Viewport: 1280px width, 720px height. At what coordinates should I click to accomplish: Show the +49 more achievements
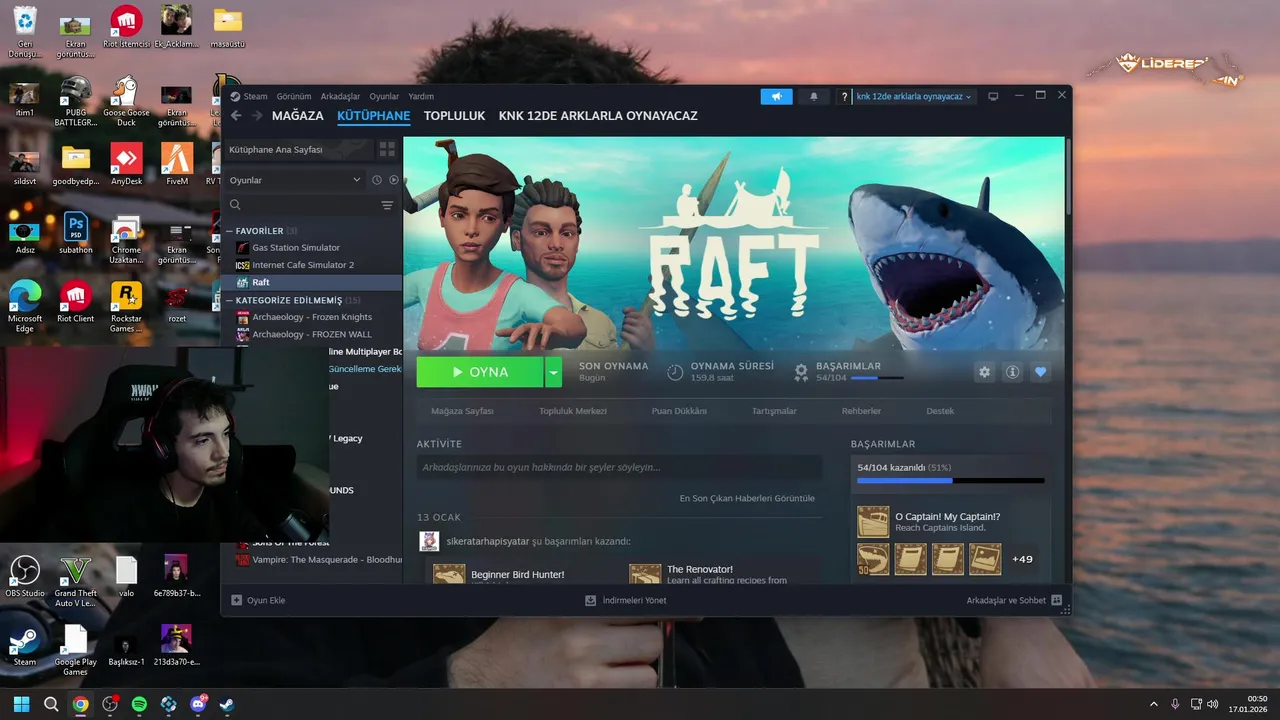click(x=1022, y=559)
